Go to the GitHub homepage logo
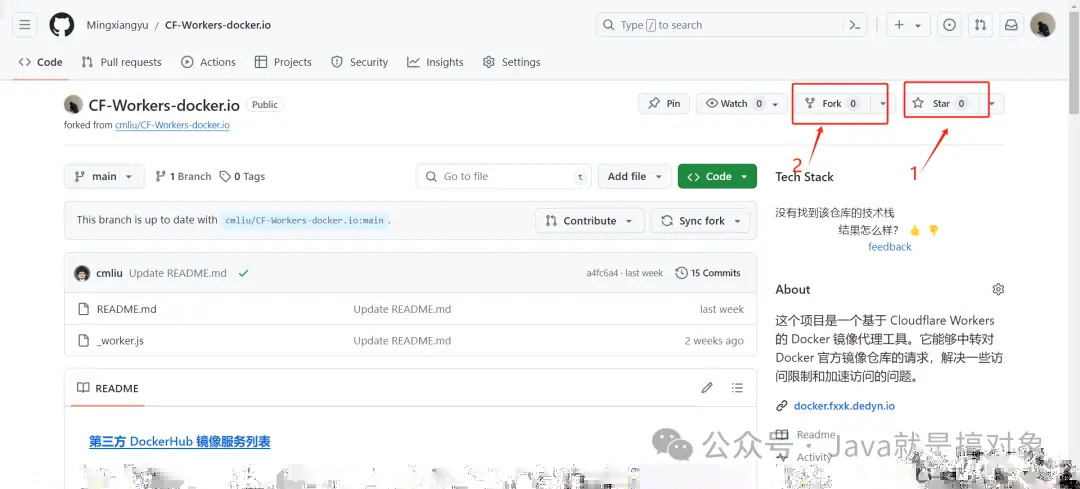This screenshot has height=489, width=1080. [61, 25]
